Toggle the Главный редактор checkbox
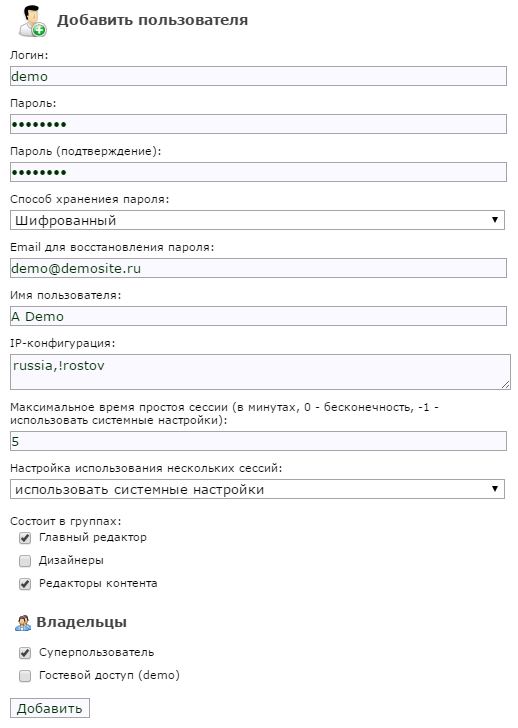518x728 pixels. click(x=25, y=538)
